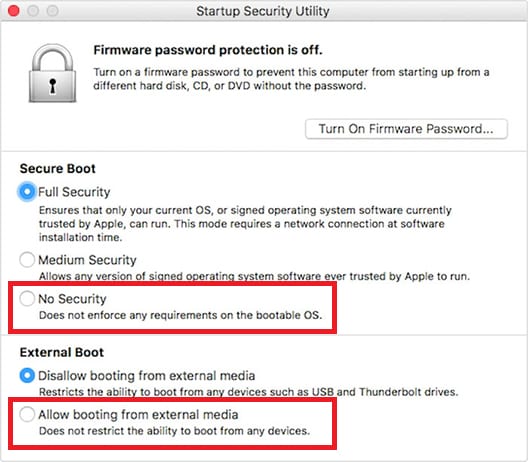Click the padlock firmware icon

pos(53,73)
